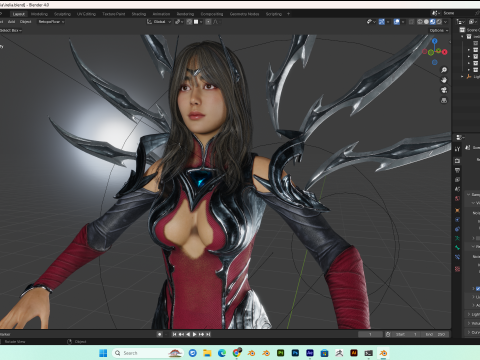Click the pan hand viewport icon
This screenshot has width=480, height=360.
coord(444,80)
